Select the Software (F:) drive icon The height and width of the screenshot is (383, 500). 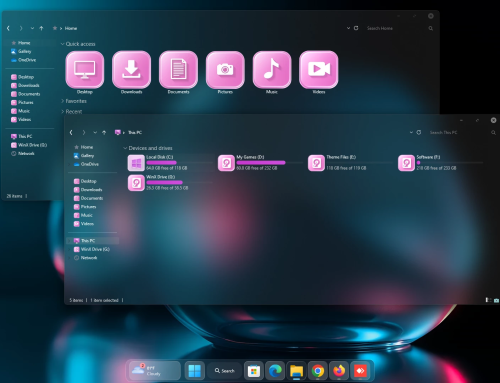(x=406, y=163)
